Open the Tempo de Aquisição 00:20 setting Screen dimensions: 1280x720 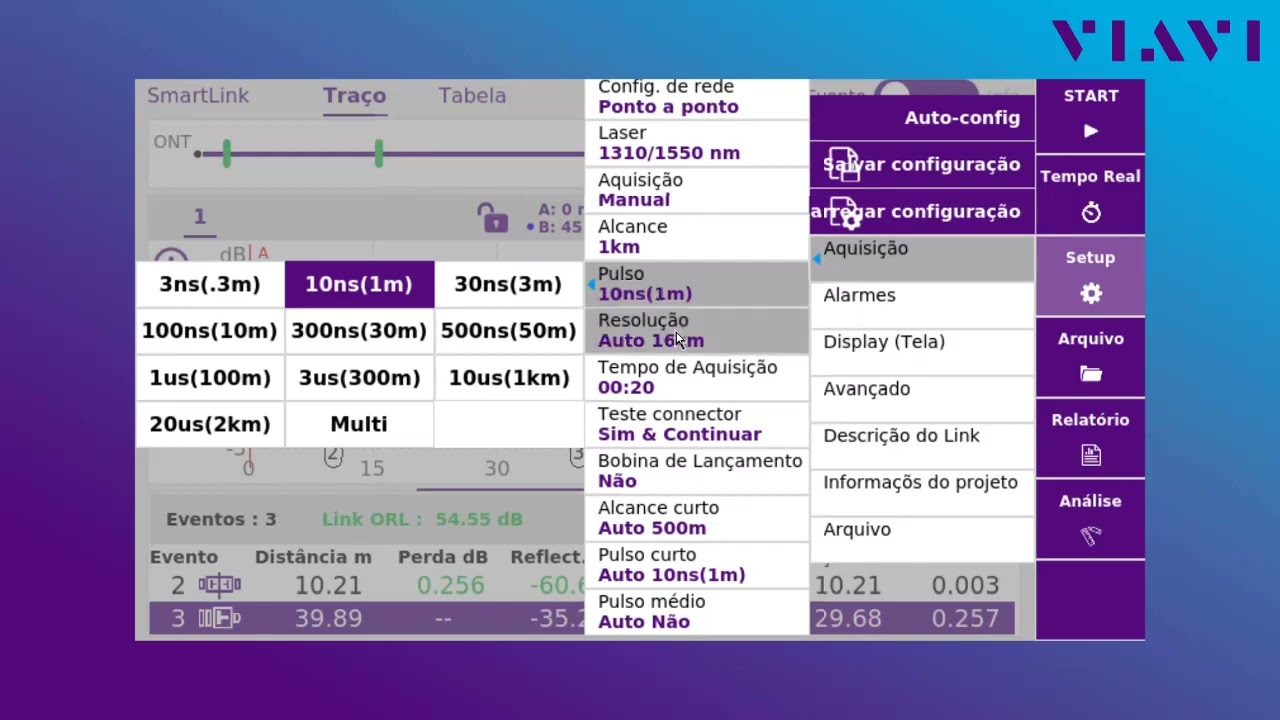(696, 378)
